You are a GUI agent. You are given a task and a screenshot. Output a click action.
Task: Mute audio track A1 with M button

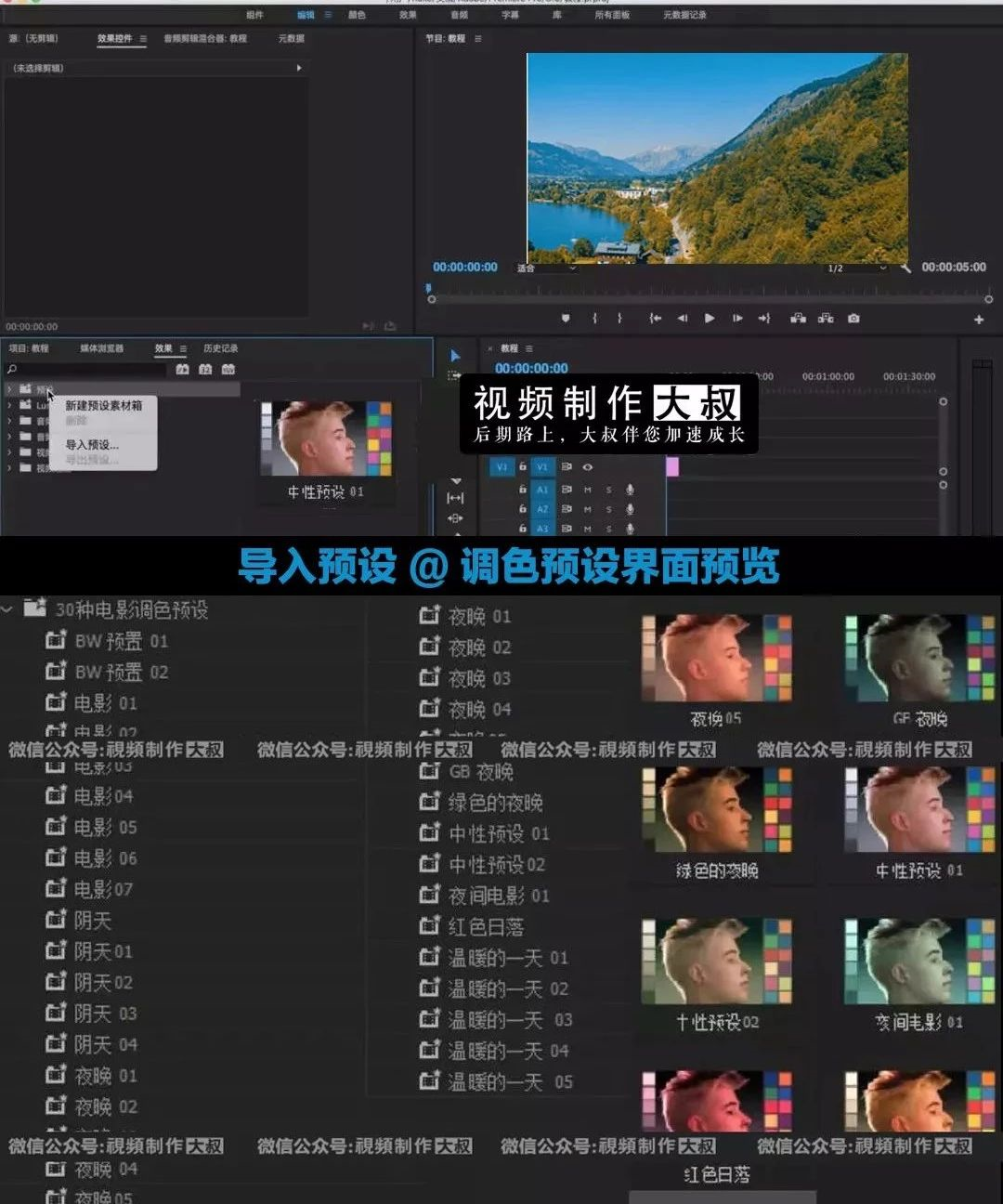coord(587,489)
